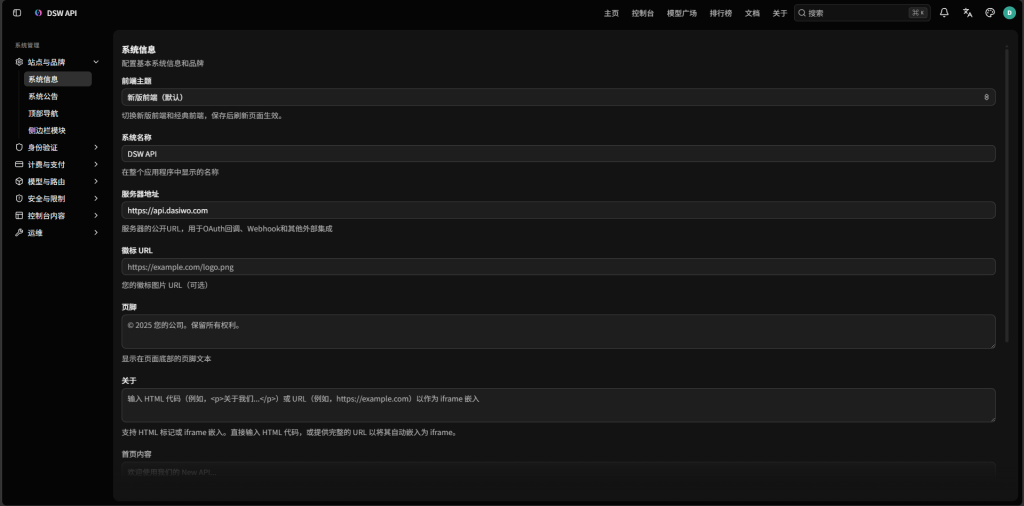The height and width of the screenshot is (506, 1024).
Task: Open 排行榜 in top navigation
Action: pos(721,13)
